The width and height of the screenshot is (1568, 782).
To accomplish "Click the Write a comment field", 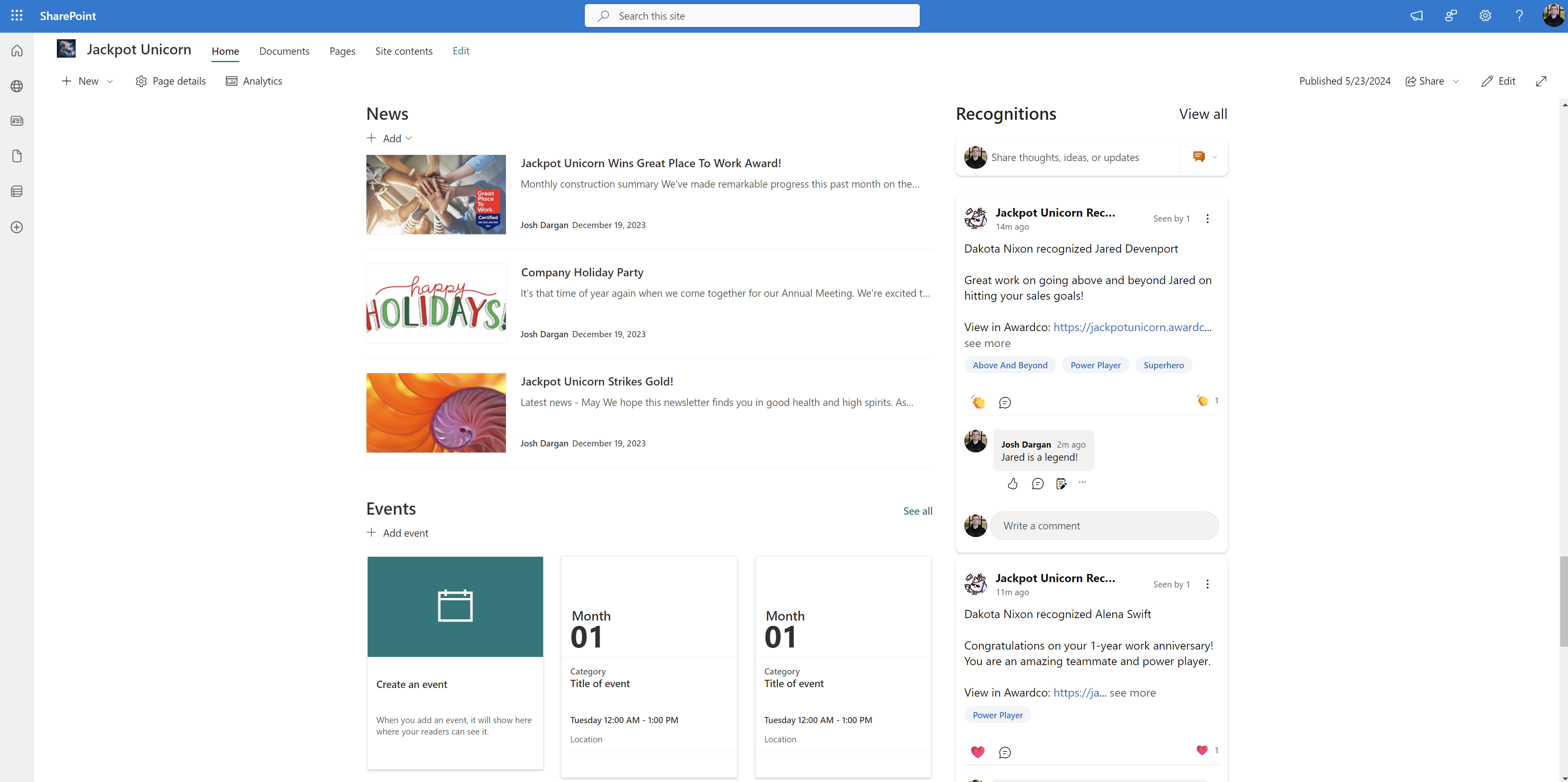I will (x=1105, y=525).
